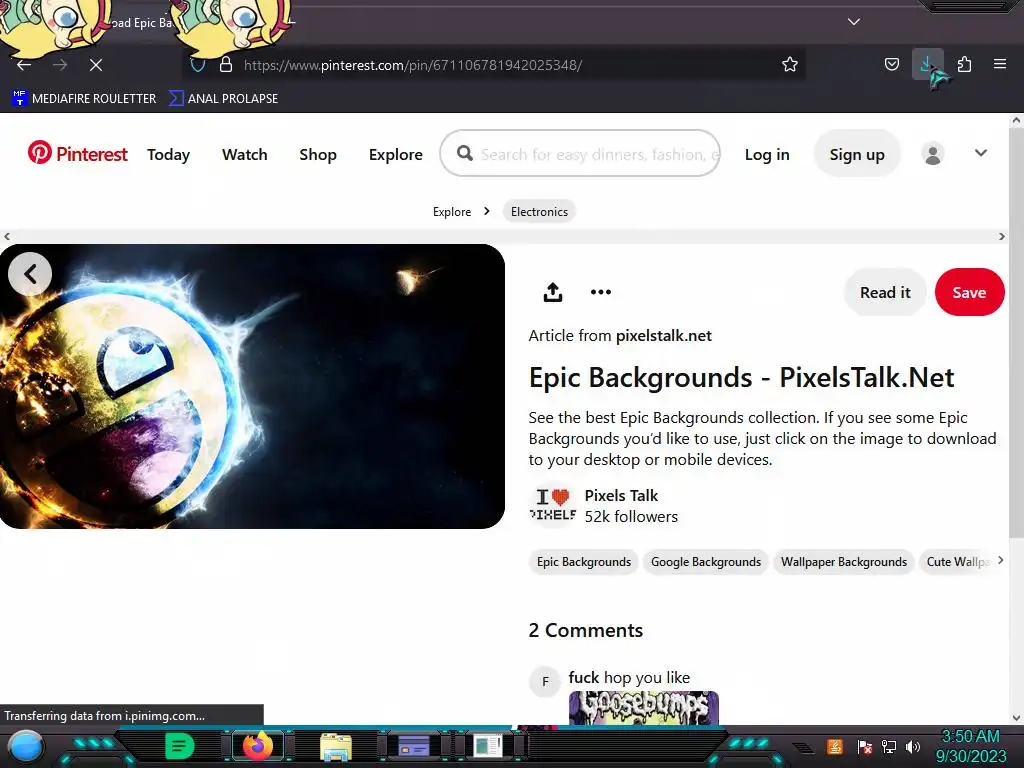1024x768 pixels.
Task: Click the vertical page scrollbar thumb
Action: (1016, 333)
